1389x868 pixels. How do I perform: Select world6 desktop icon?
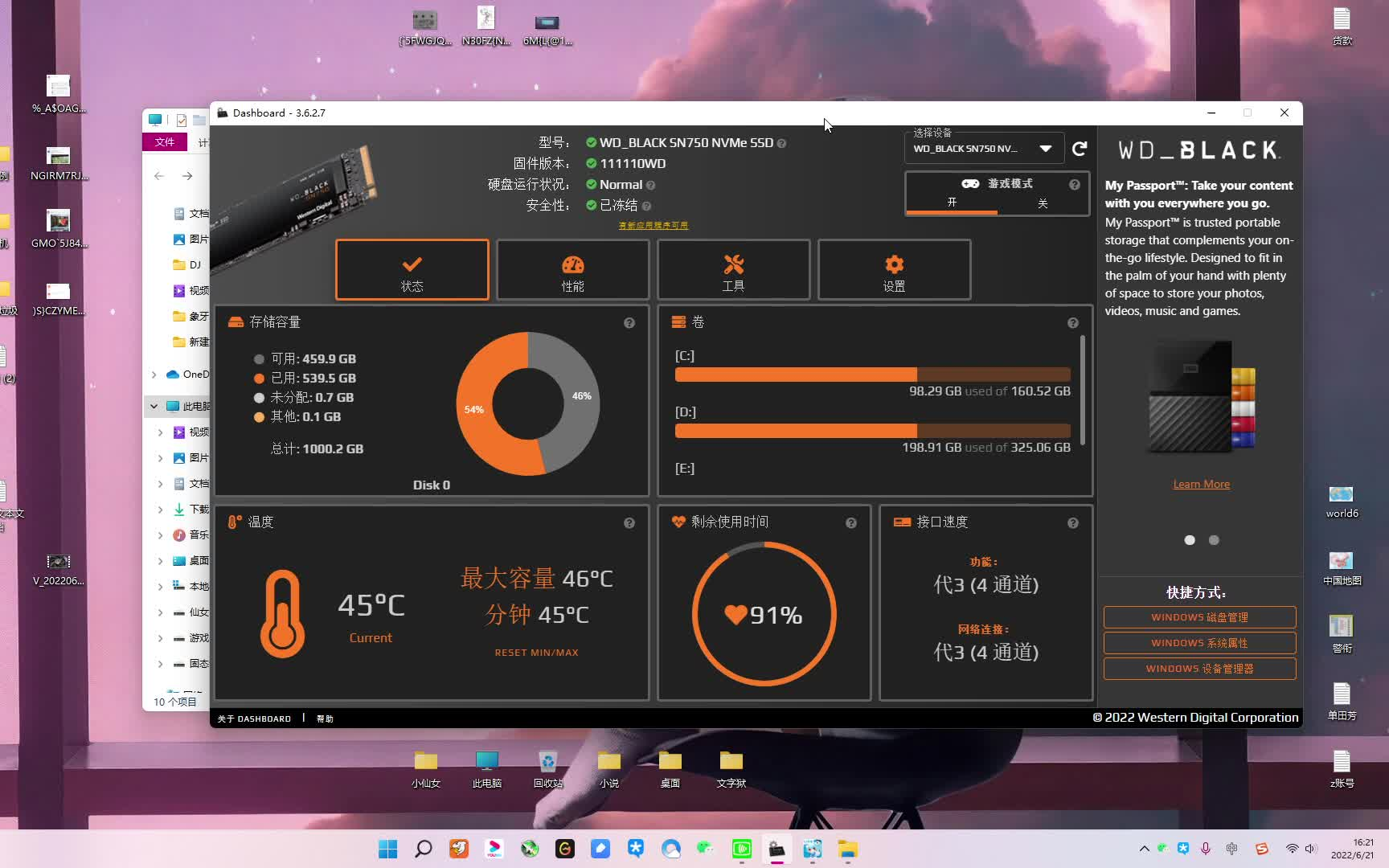(1342, 502)
